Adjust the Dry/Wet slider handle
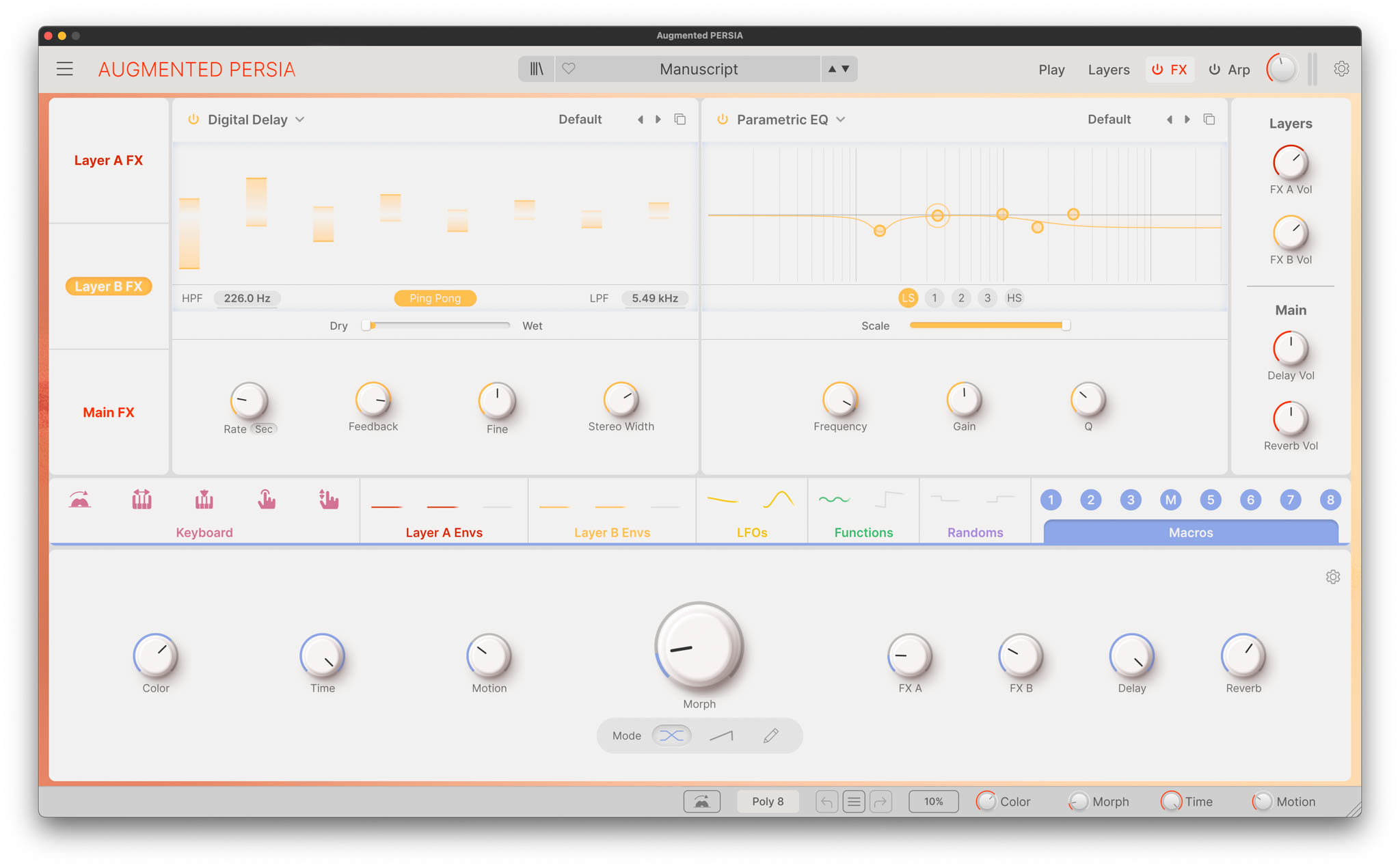 367,326
